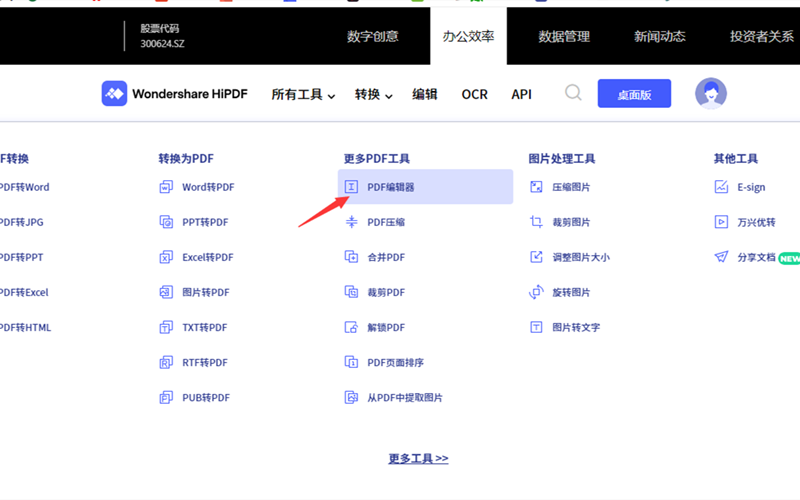
Task: Click the E-sign icon
Action: 721,187
